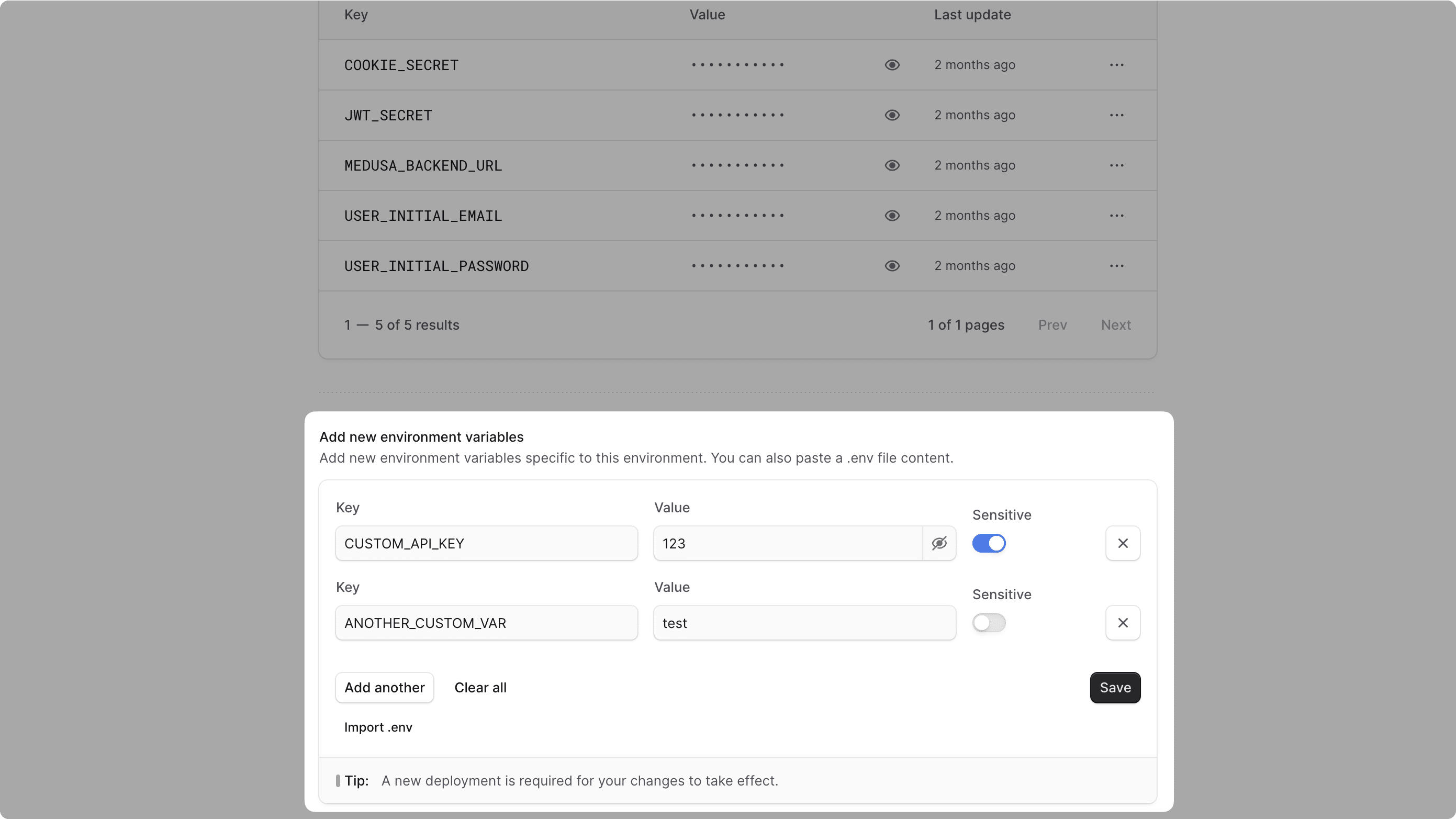The height and width of the screenshot is (819, 1456).
Task: Remove the CUSTOM_API_KEY row
Action: (1123, 543)
